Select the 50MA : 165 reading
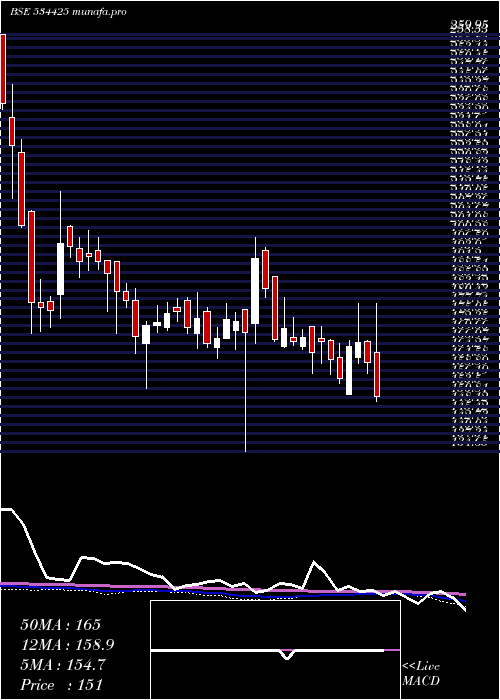This screenshot has width=500, height=700. pyautogui.click(x=61, y=625)
